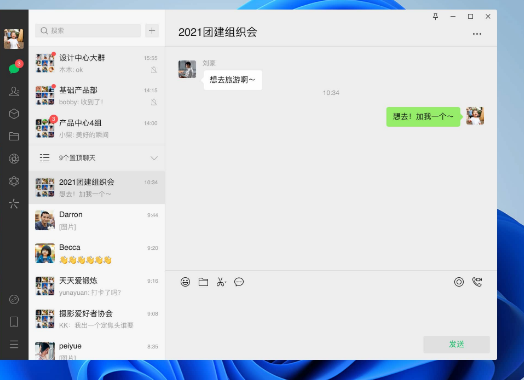Select the 2021团建组织会 chat in list
The image size is (524, 380).
[97, 187]
